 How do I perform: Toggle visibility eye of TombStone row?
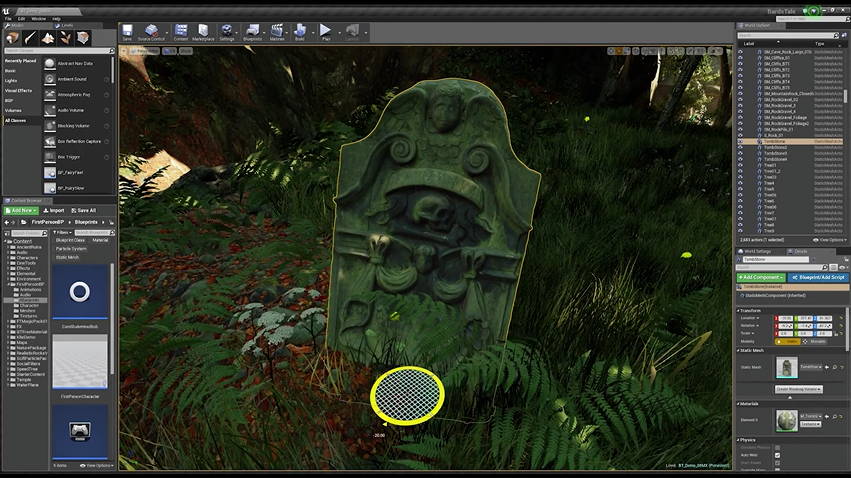[x=740, y=141]
